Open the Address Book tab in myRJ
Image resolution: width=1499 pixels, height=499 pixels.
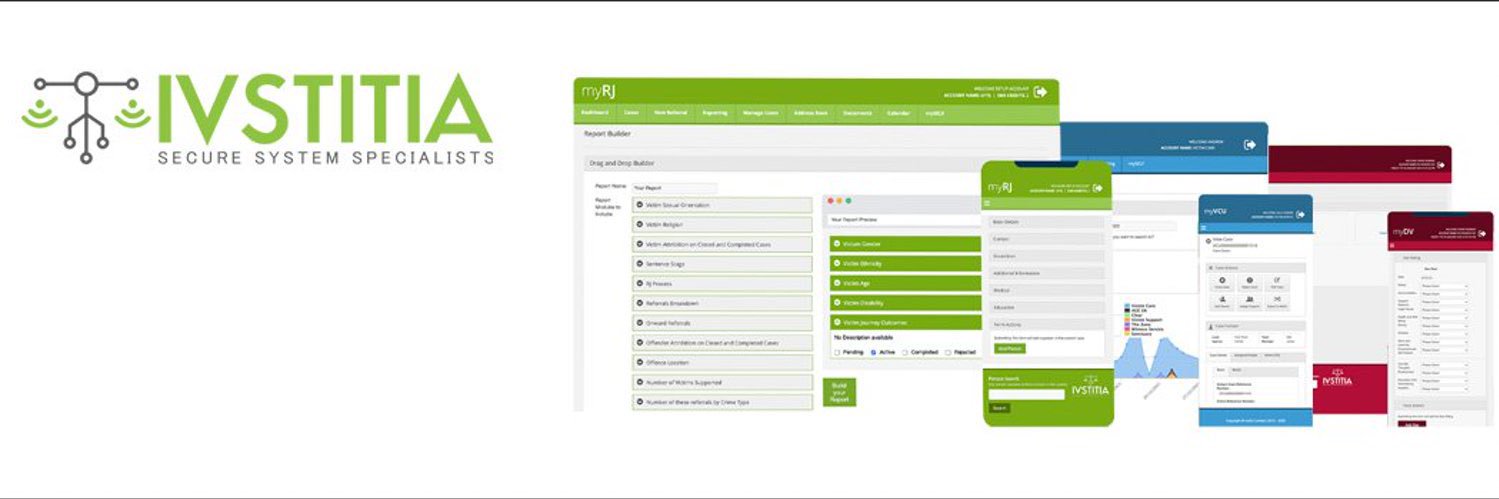click(x=810, y=113)
